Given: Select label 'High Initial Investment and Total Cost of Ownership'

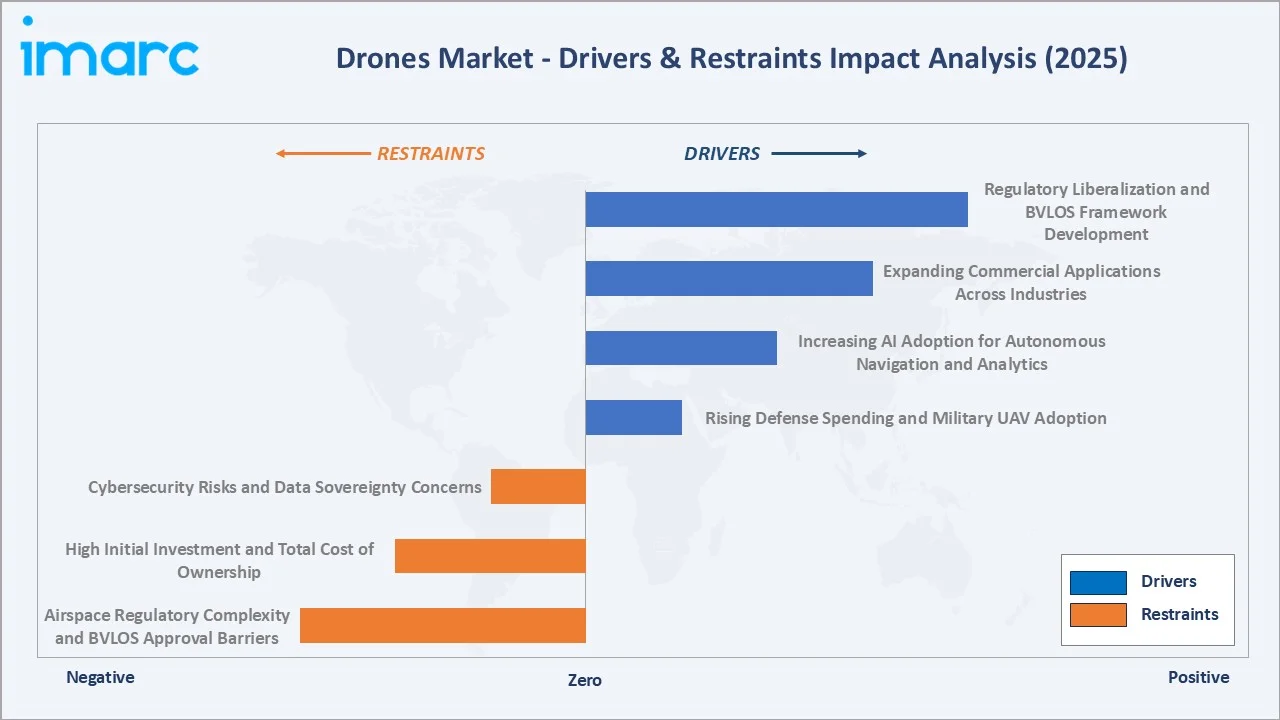Looking at the screenshot, I should (x=219, y=560).
